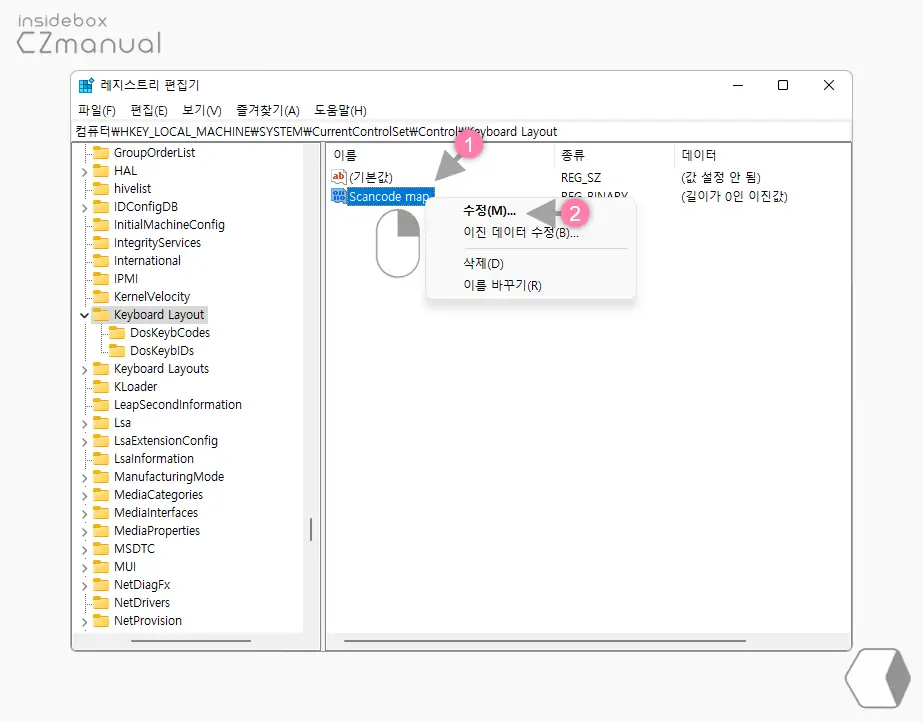Expand the Keyboard Layouts node
The height and width of the screenshot is (722, 923).
86,368
